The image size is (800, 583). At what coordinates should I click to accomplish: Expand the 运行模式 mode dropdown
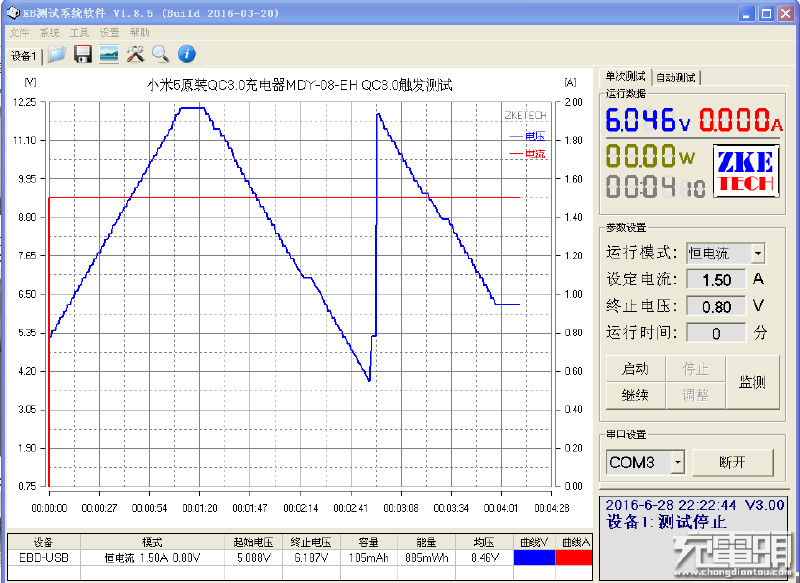(x=757, y=254)
